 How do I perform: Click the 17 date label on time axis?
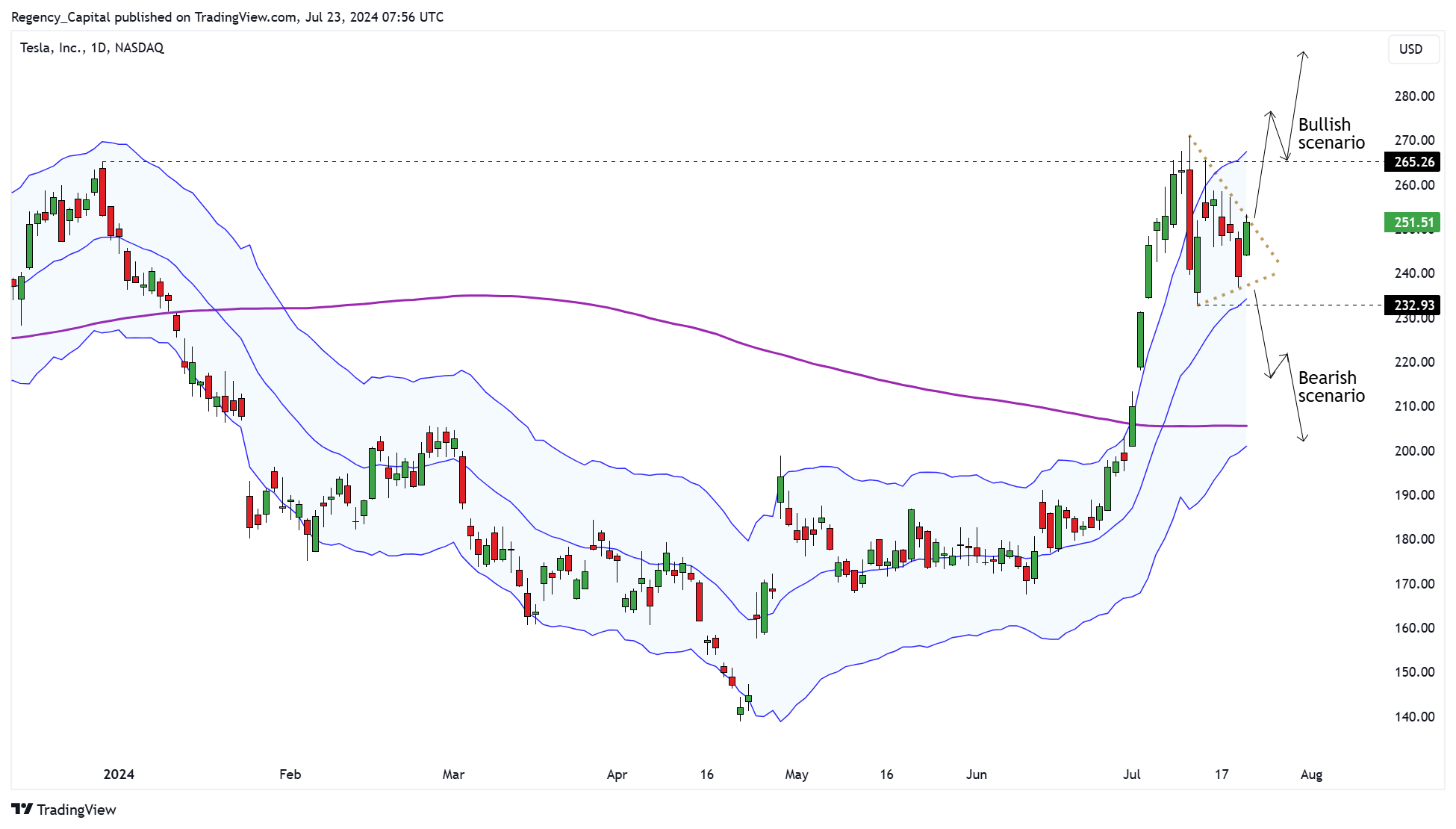point(1222,774)
